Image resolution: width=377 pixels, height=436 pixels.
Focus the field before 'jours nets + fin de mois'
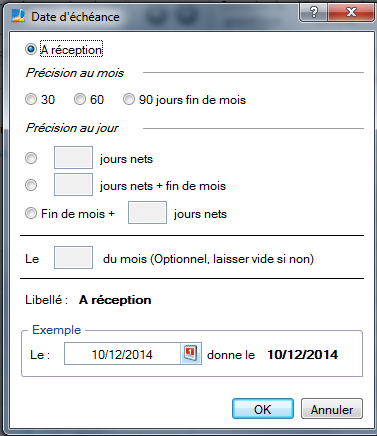(73, 184)
